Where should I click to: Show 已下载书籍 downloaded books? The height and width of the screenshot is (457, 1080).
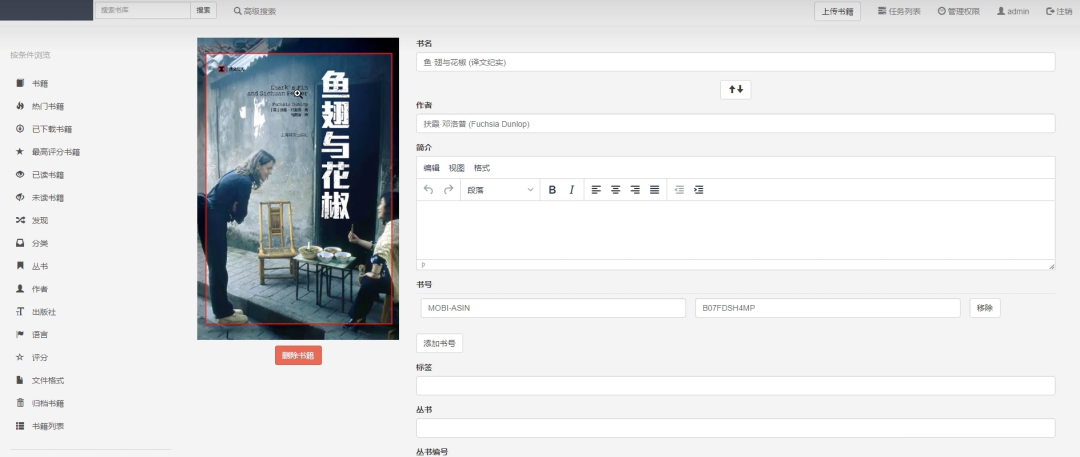pyautogui.click(x=44, y=129)
